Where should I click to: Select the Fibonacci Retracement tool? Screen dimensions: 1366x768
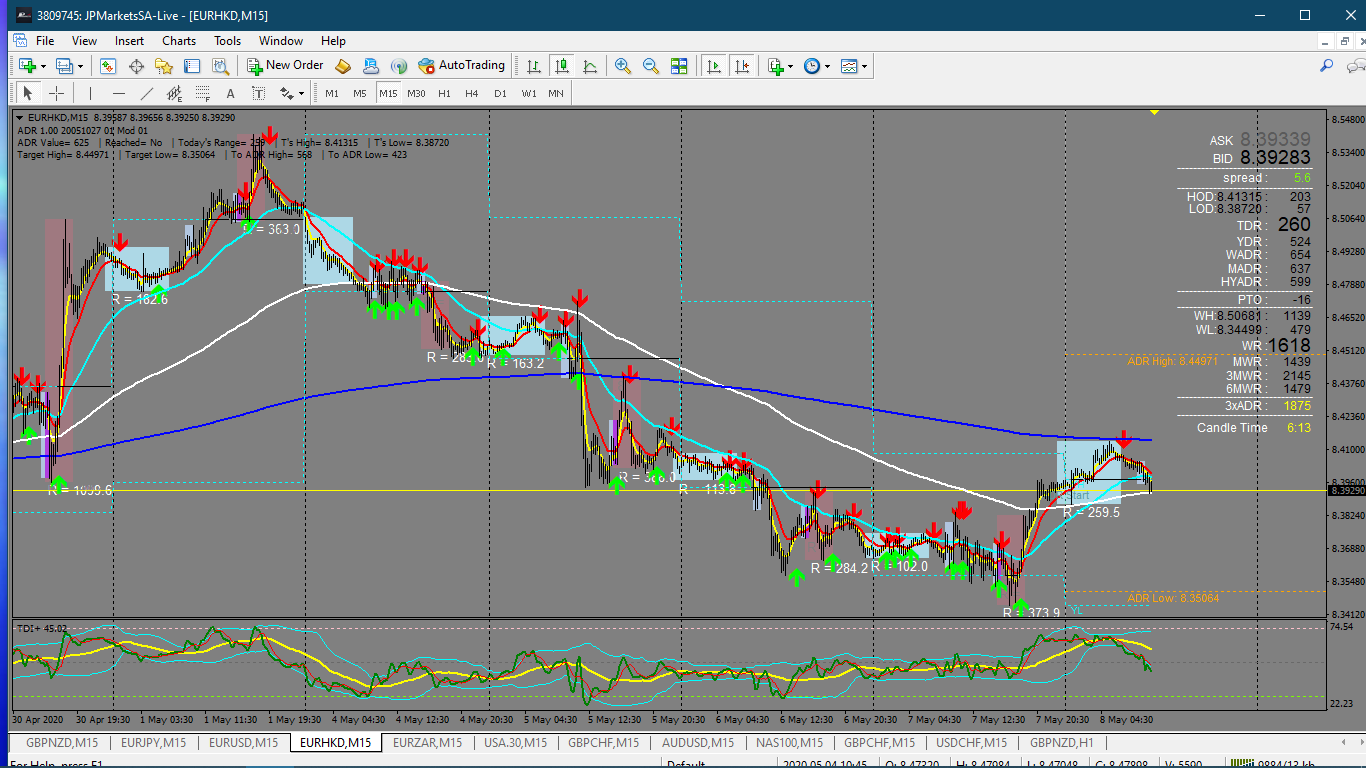pyautogui.click(x=203, y=93)
